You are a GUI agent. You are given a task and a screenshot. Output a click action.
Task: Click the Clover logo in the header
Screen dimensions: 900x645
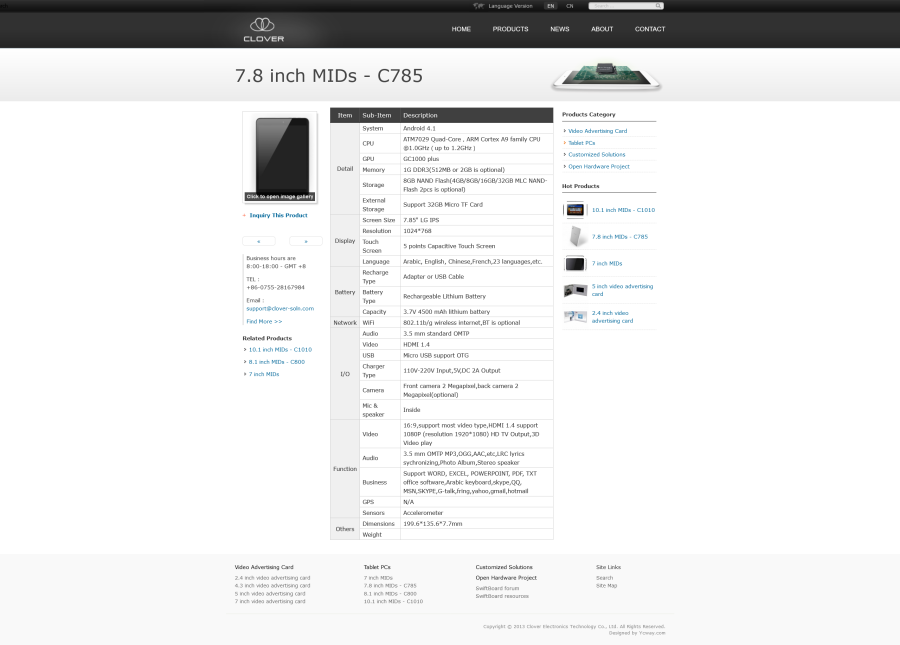(x=264, y=30)
